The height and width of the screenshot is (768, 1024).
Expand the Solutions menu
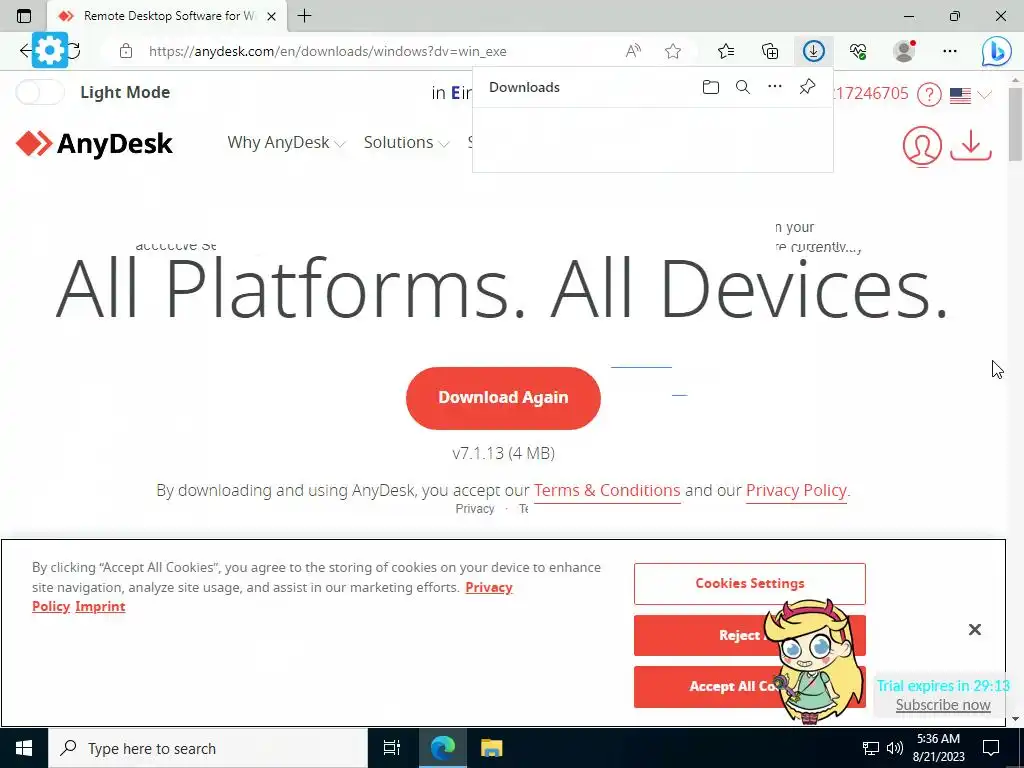[406, 142]
